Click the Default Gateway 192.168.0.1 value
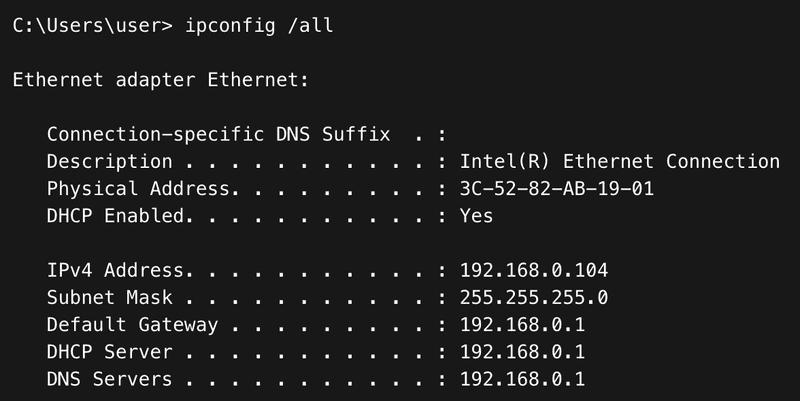This screenshot has height=401, width=800. 522,324
